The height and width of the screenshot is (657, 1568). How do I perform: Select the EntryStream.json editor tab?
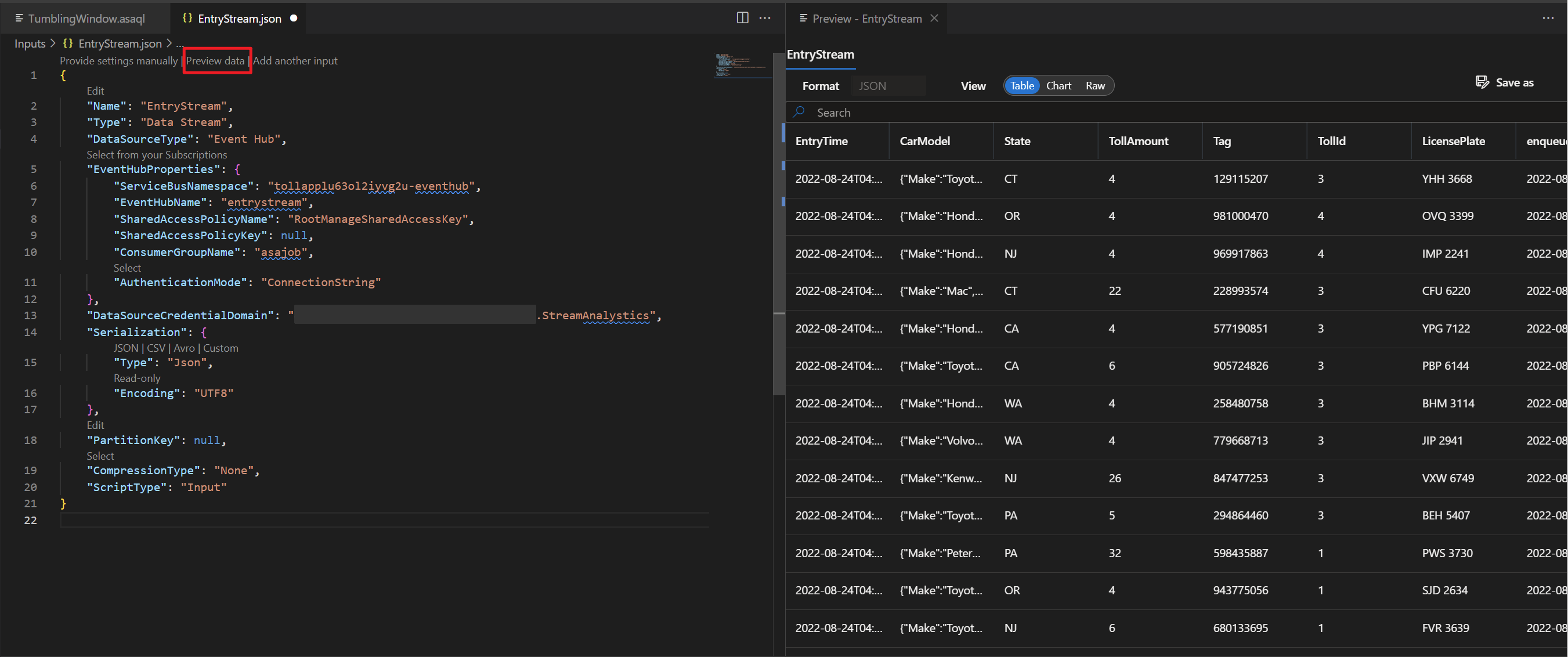239,18
